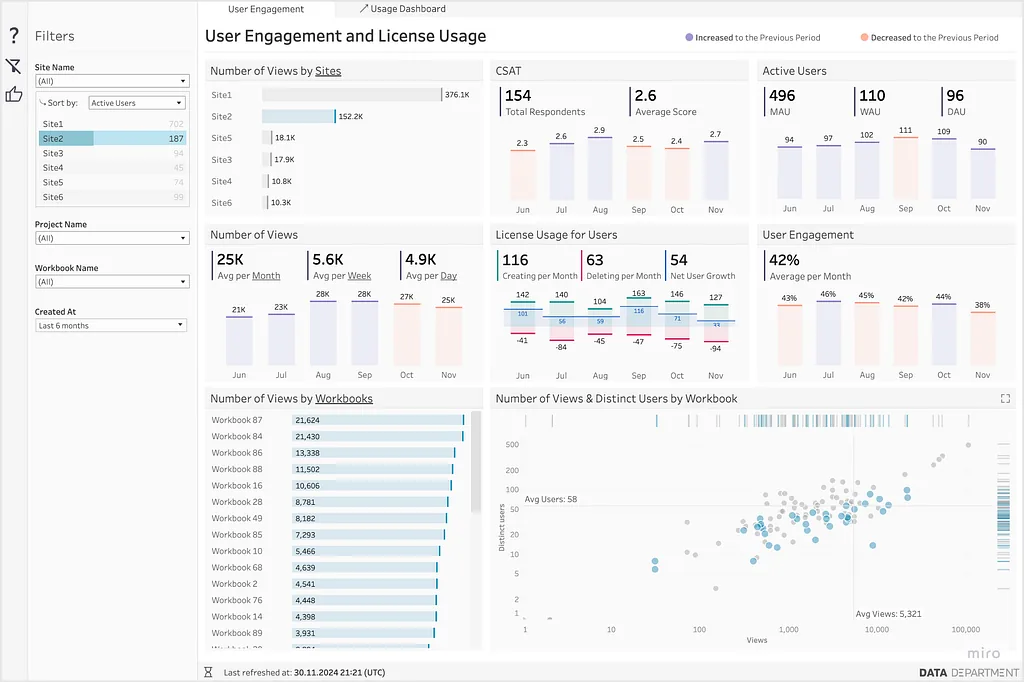This screenshot has width=1024, height=682.
Task: Click the Last refreshed timestamp text
Action: coord(304,672)
